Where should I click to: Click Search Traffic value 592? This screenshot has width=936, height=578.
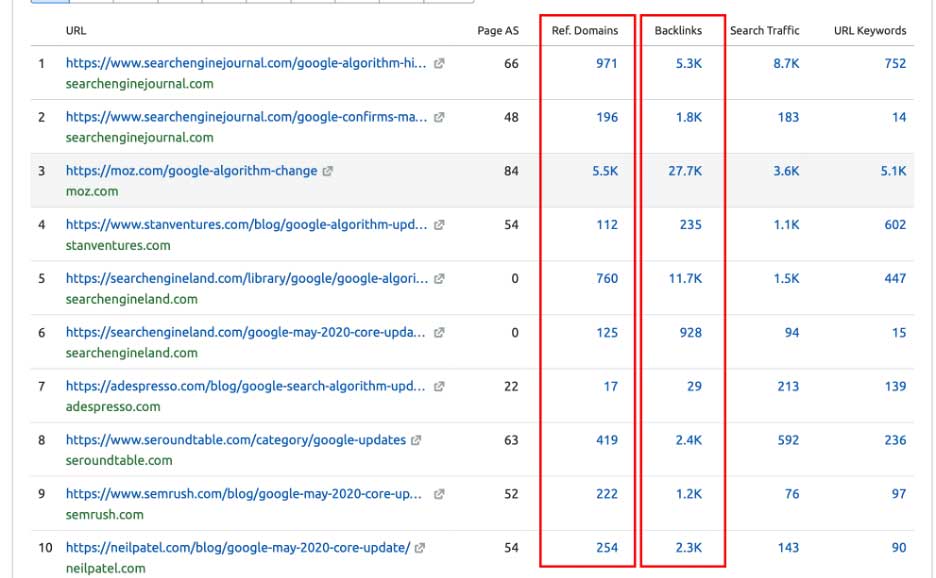point(788,440)
